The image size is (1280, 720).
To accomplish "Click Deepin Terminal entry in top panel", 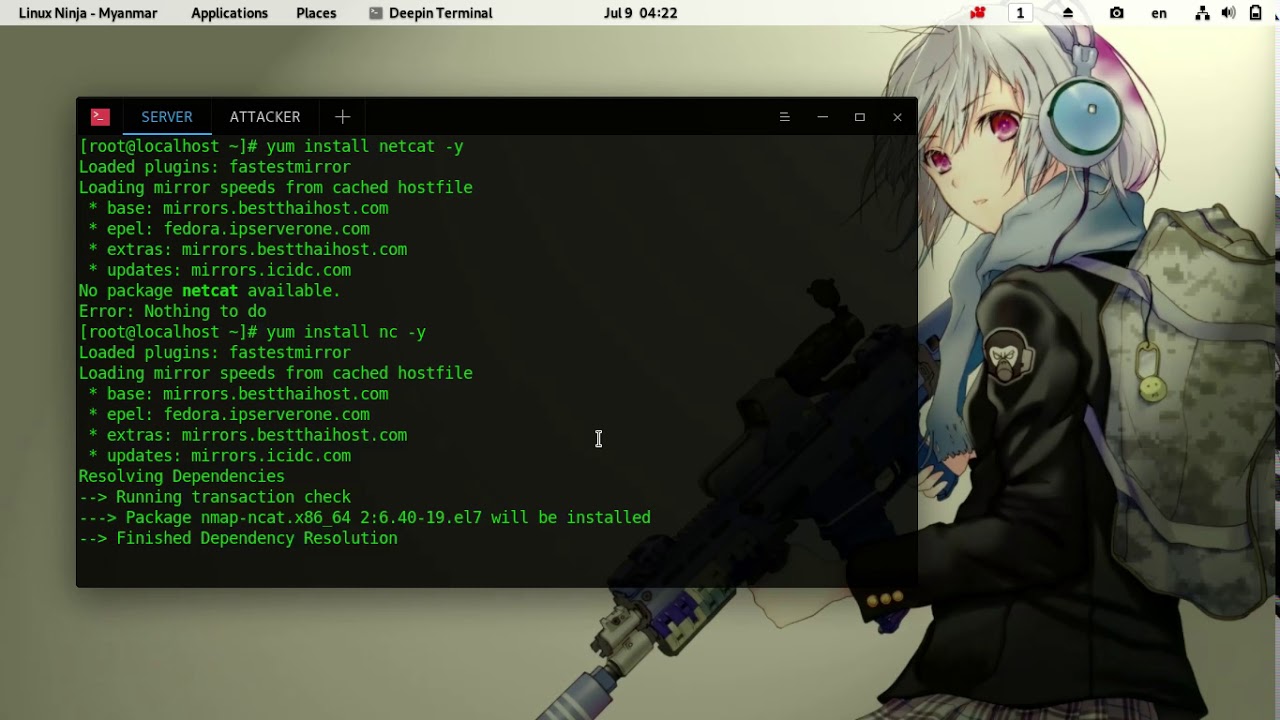I will [x=430, y=13].
